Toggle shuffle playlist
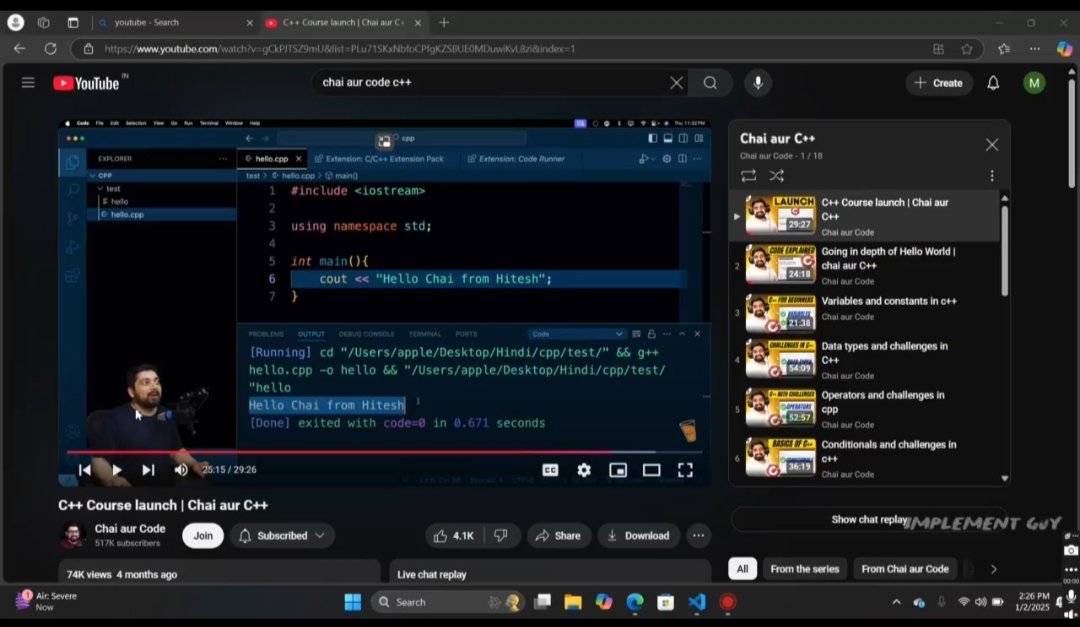This screenshot has height=627, width=1080. (776, 176)
